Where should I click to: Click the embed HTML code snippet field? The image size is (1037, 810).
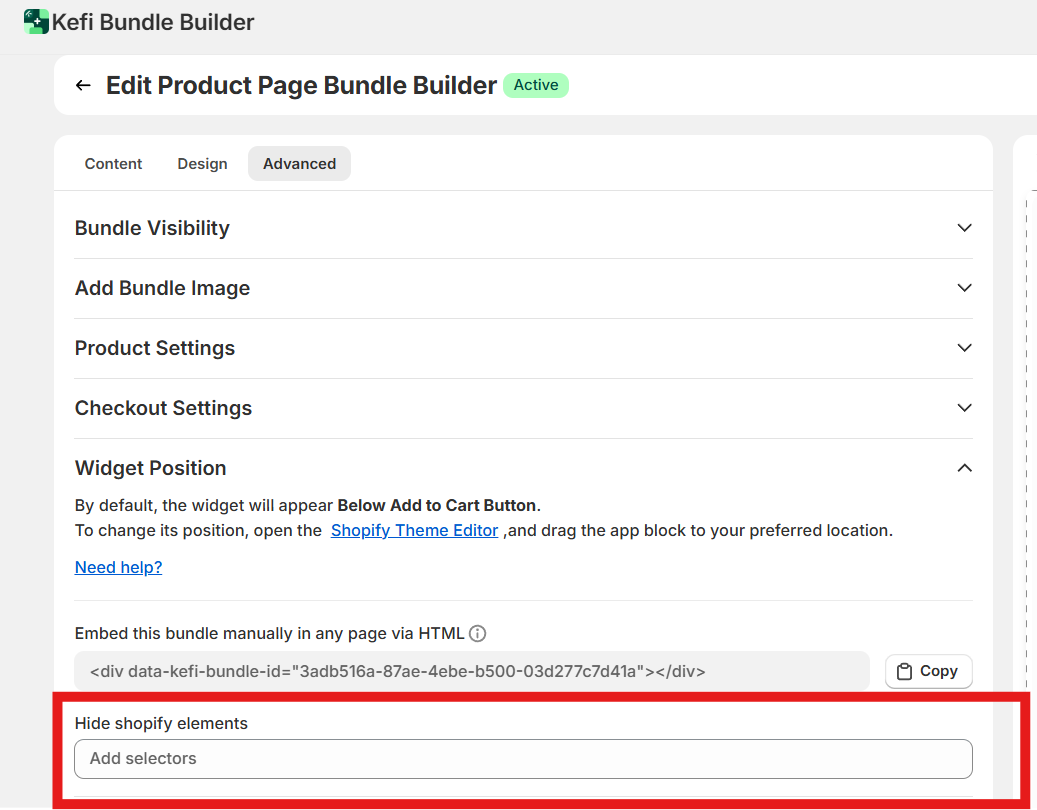pos(471,671)
